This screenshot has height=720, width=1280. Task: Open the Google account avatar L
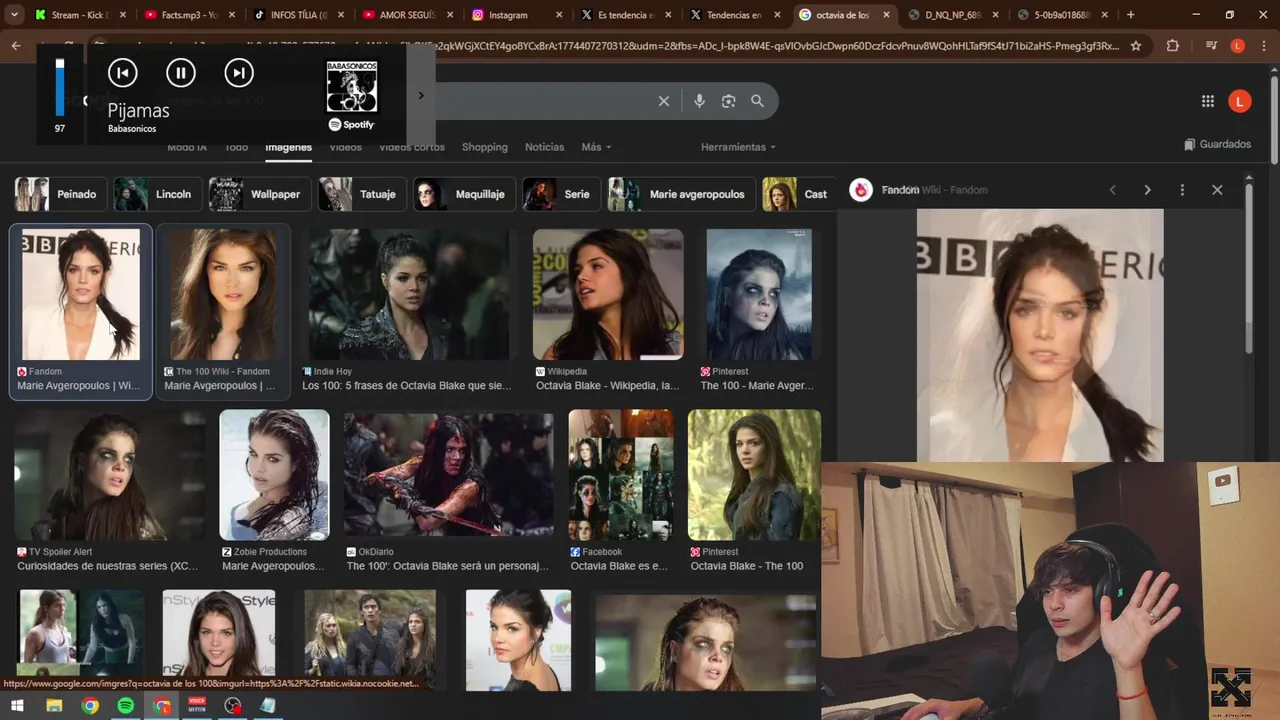tap(1240, 101)
